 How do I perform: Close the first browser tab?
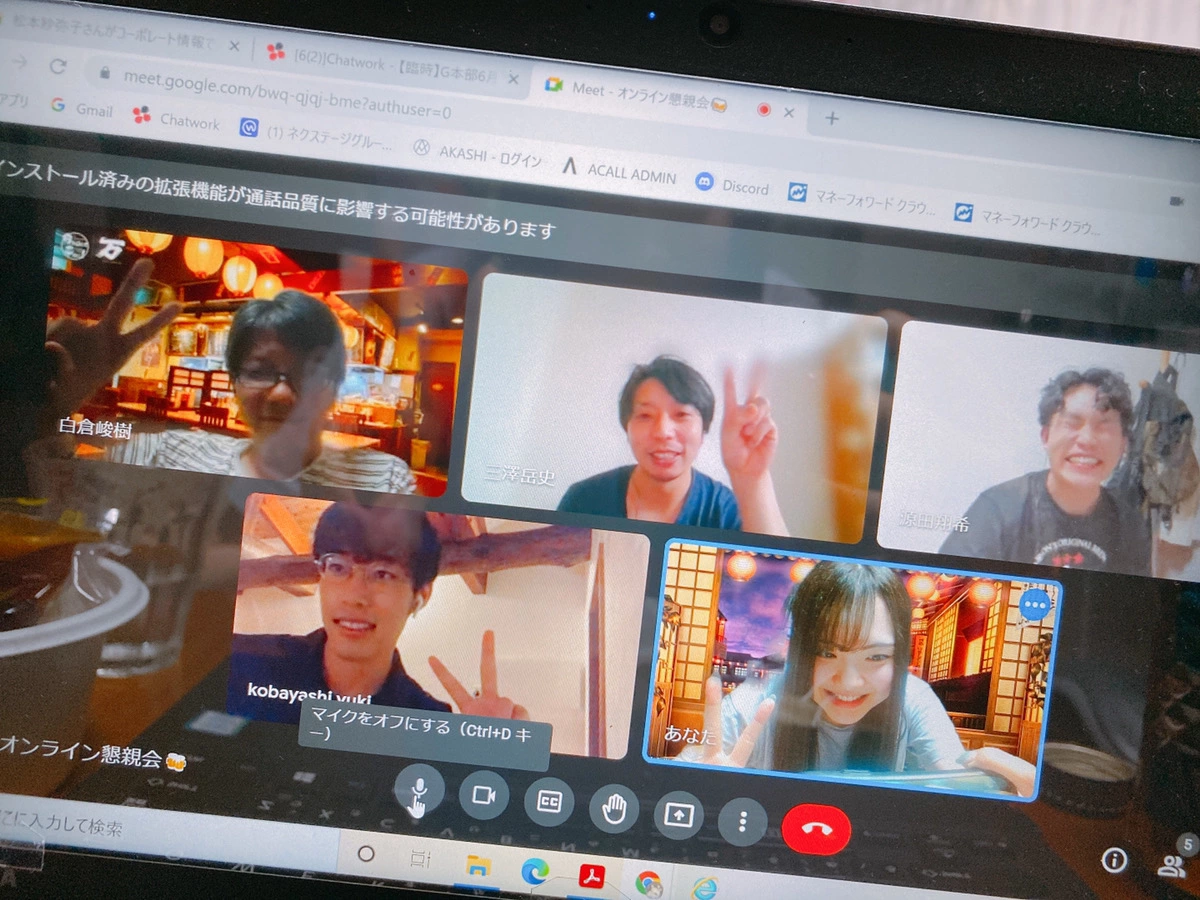pyautogui.click(x=234, y=46)
